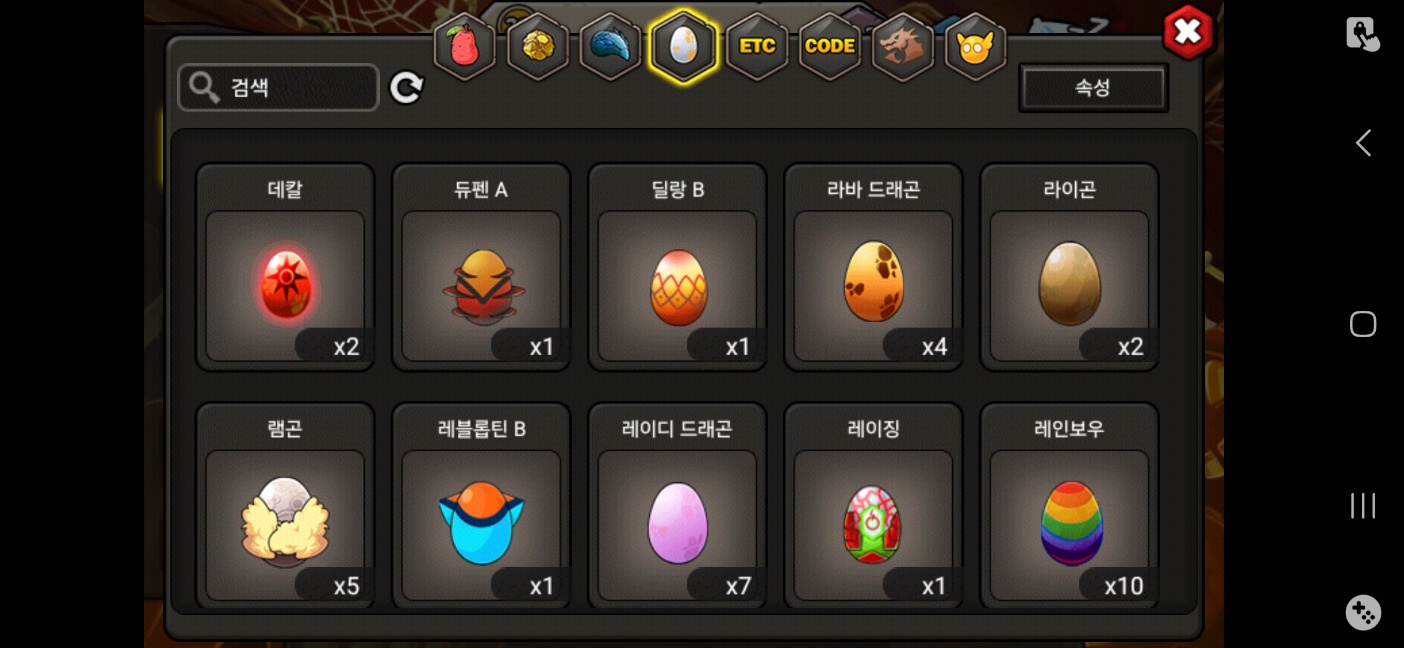Click the refresh arrow next to search
The width and height of the screenshot is (1404, 648).
(406, 88)
